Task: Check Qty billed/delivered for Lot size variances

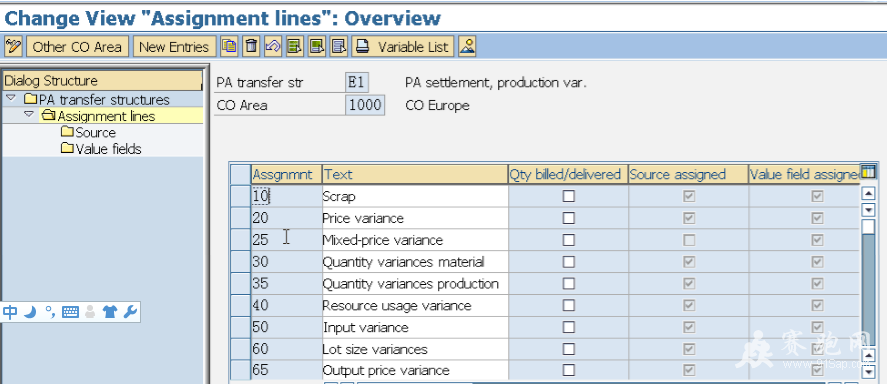Action: click(x=568, y=349)
